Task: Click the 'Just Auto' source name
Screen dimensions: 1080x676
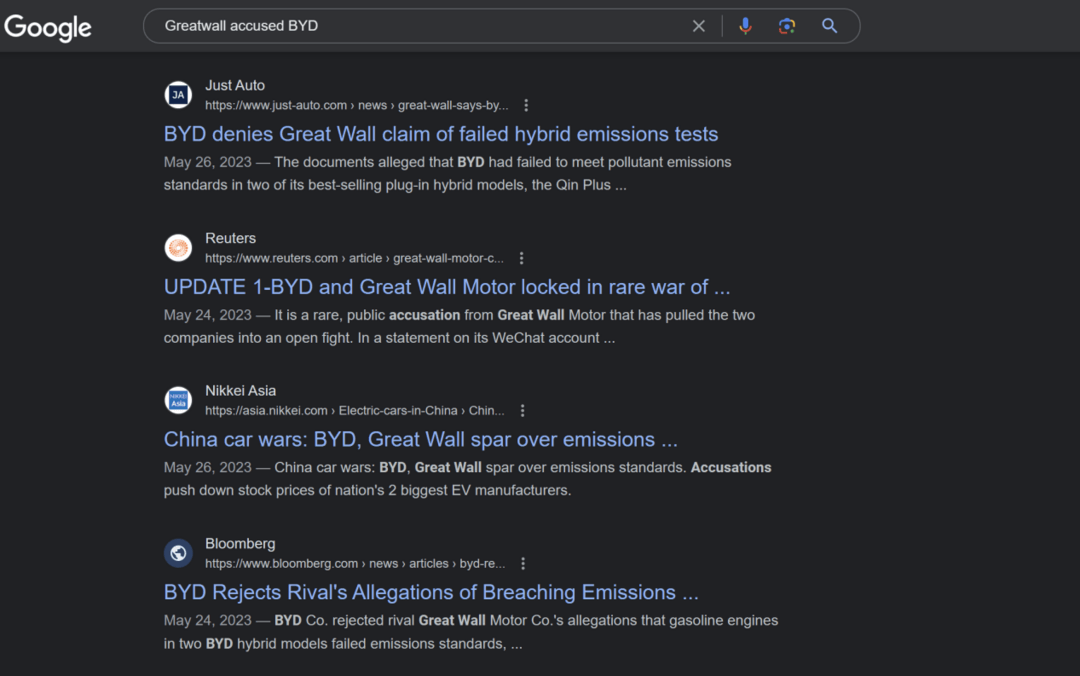Action: point(235,85)
